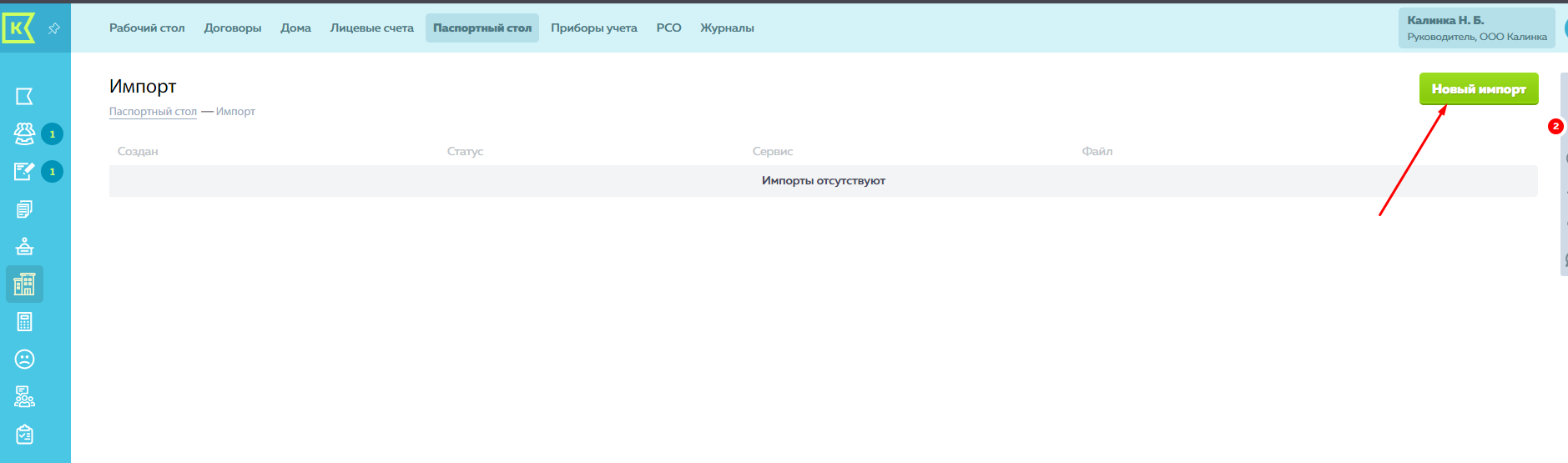Open the clipboard checklist sidebar icon
Viewport: 1568px width, 463px height.
click(x=24, y=435)
